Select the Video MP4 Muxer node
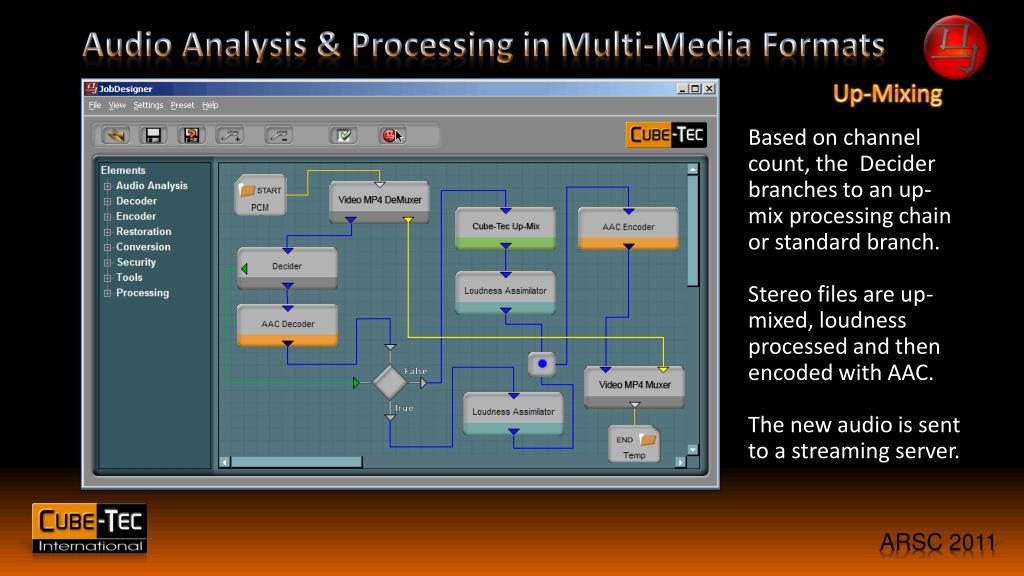The width and height of the screenshot is (1024, 576). [634, 386]
